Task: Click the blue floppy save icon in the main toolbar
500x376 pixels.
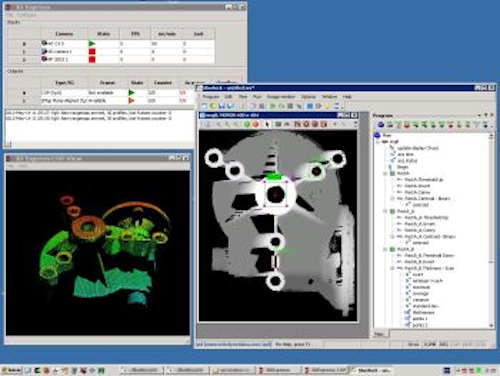Action: click(221, 106)
